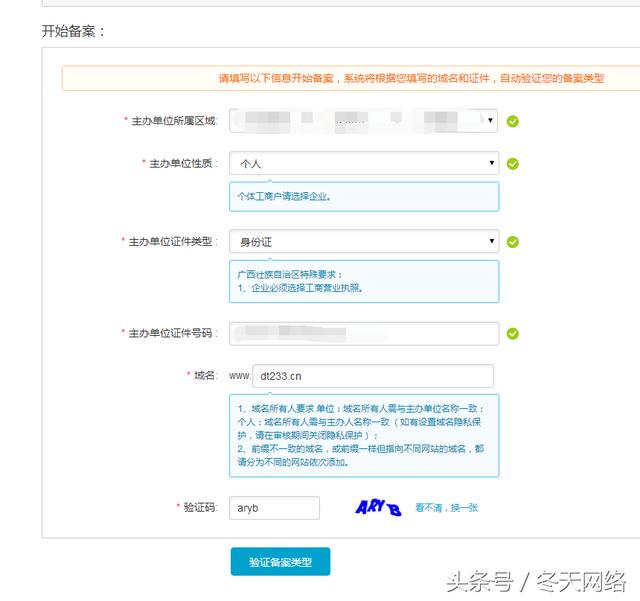Click 看不清，换一张 to refresh the captcha
Screen dimensions: 640x601
click(x=446, y=508)
